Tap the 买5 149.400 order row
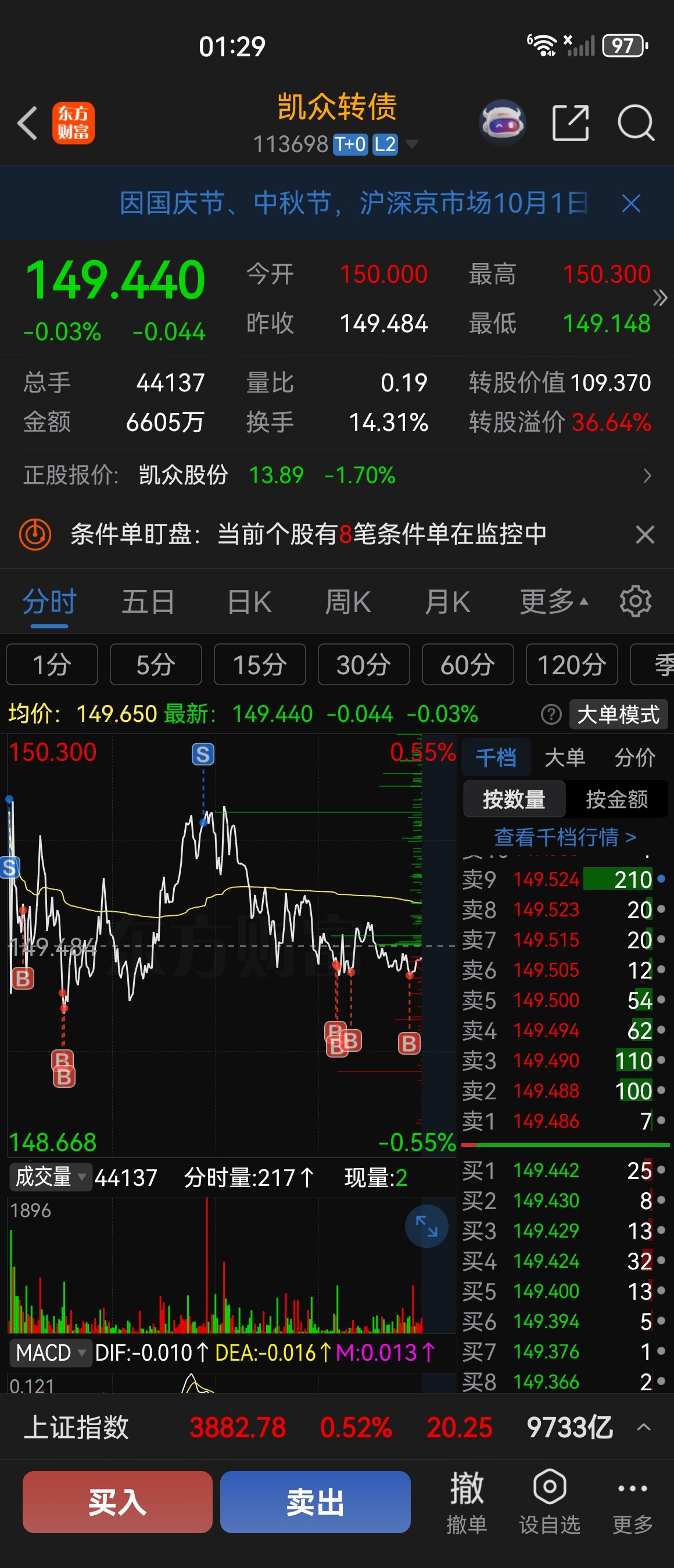Image resolution: width=674 pixels, height=1568 pixels. coord(565,1291)
